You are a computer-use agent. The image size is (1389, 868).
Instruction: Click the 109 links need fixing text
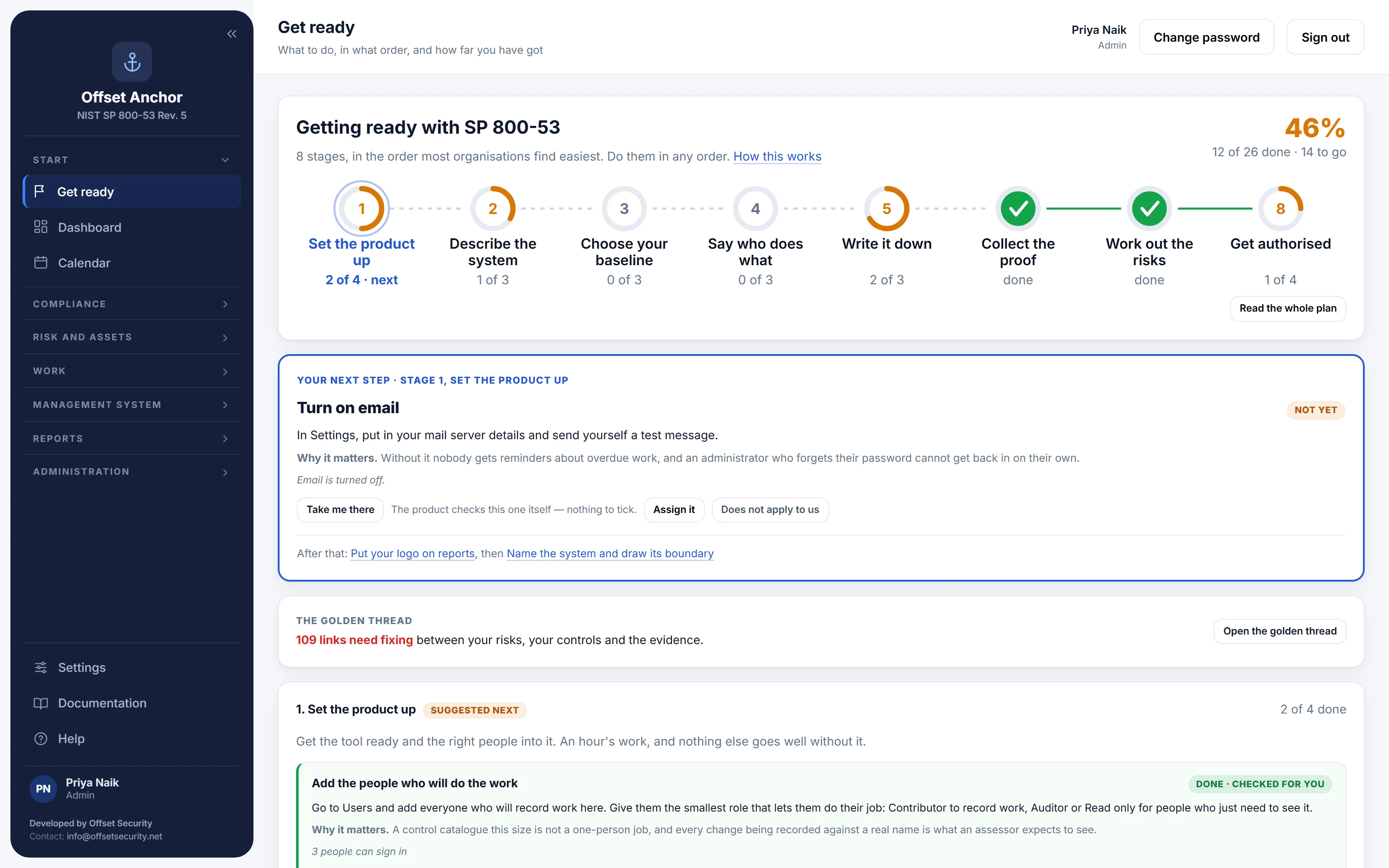(354, 640)
